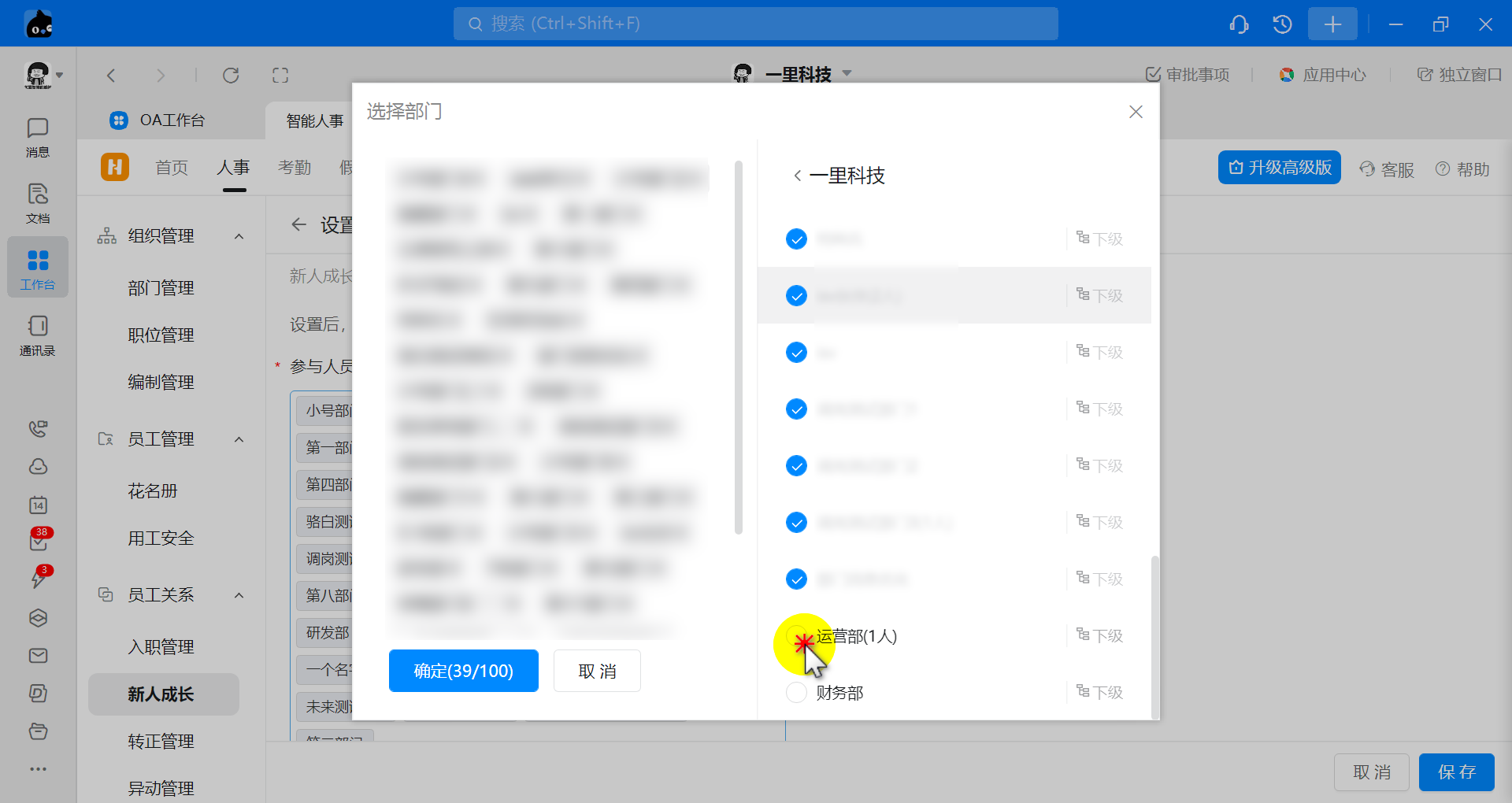Click the 确定(39/100) confirm button
The image size is (1512, 803).
[x=463, y=671]
